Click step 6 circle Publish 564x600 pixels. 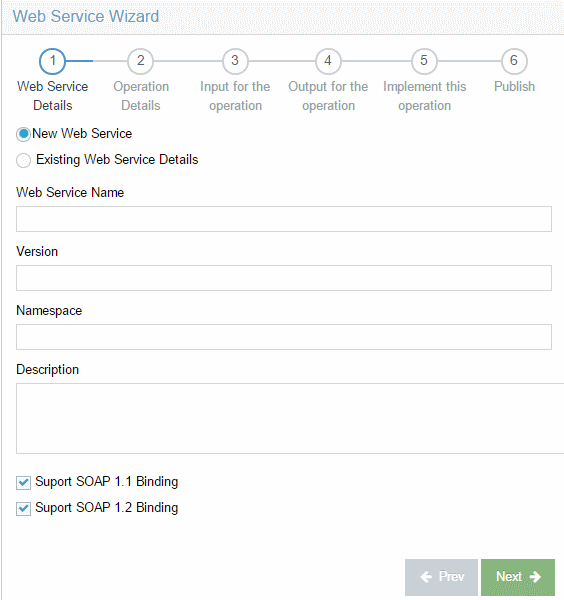point(514,61)
